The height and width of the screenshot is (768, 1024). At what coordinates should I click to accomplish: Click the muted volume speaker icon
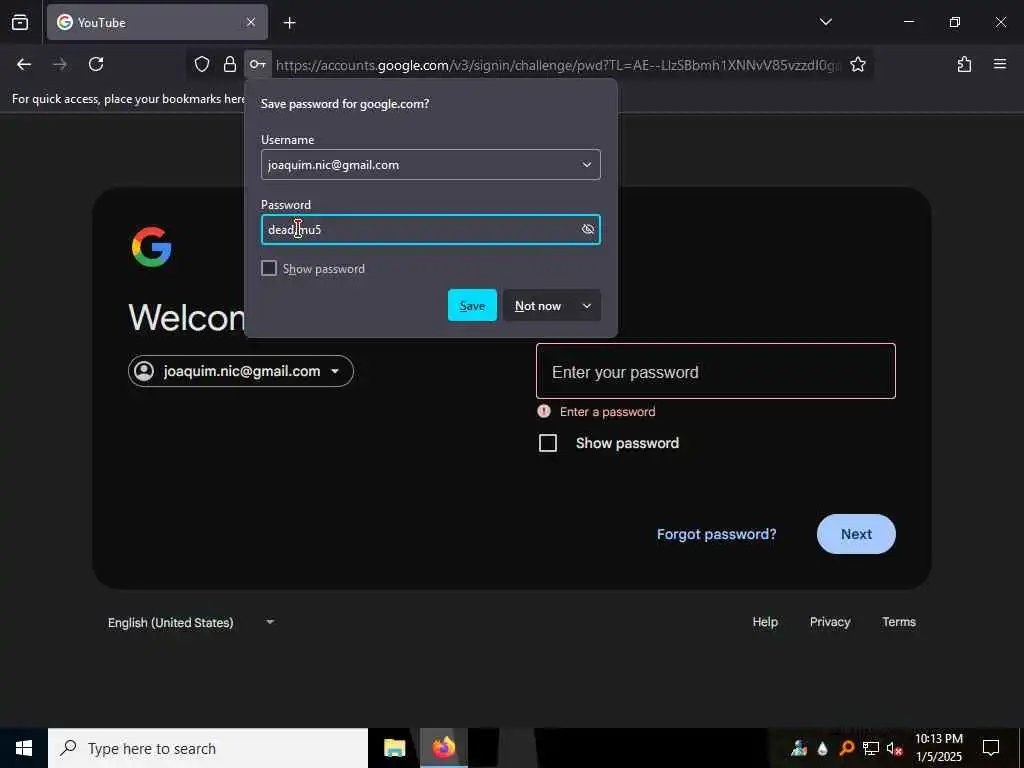pos(894,748)
